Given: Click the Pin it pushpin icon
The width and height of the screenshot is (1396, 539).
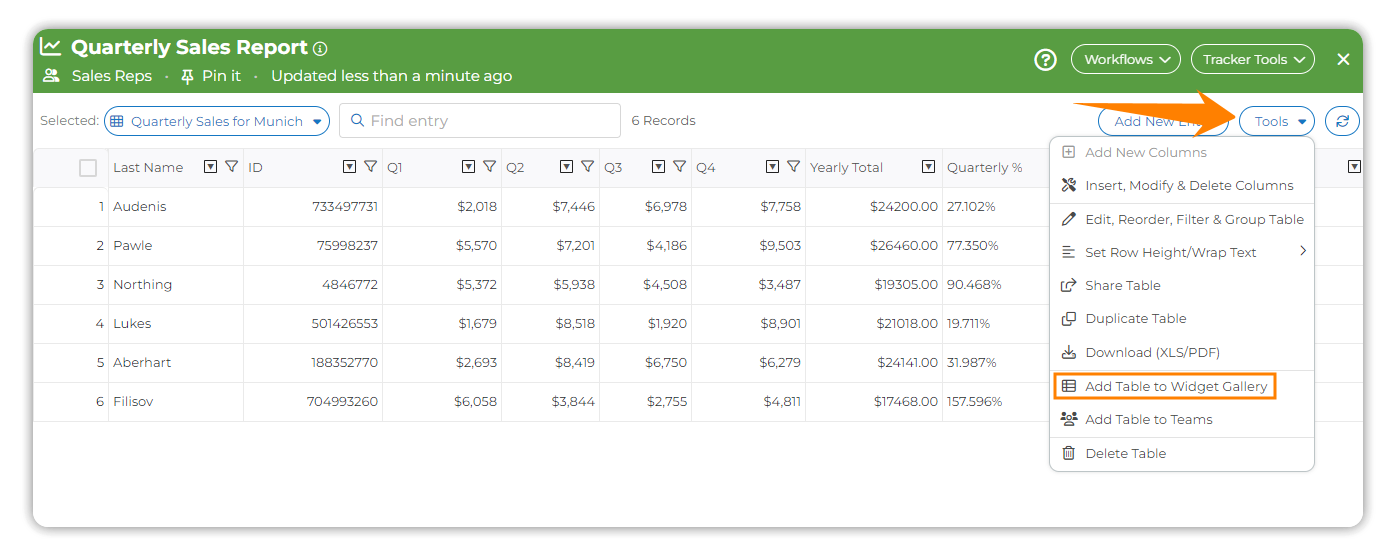Looking at the screenshot, I should click(x=187, y=76).
